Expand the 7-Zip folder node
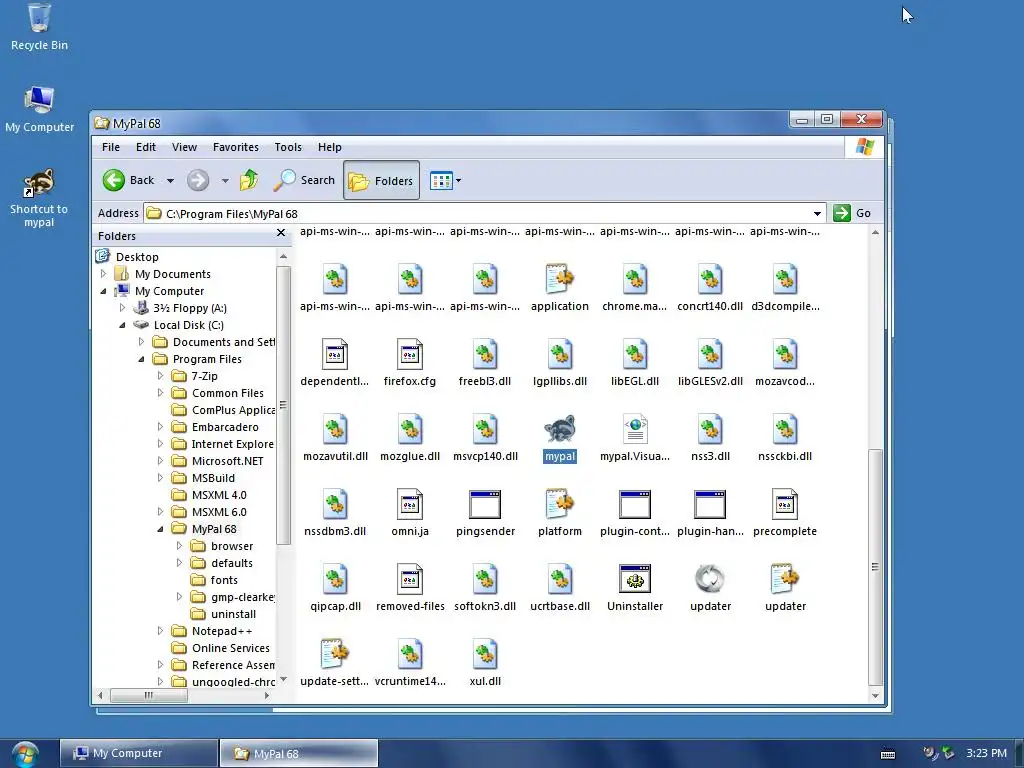Image resolution: width=1024 pixels, height=768 pixels. point(160,376)
